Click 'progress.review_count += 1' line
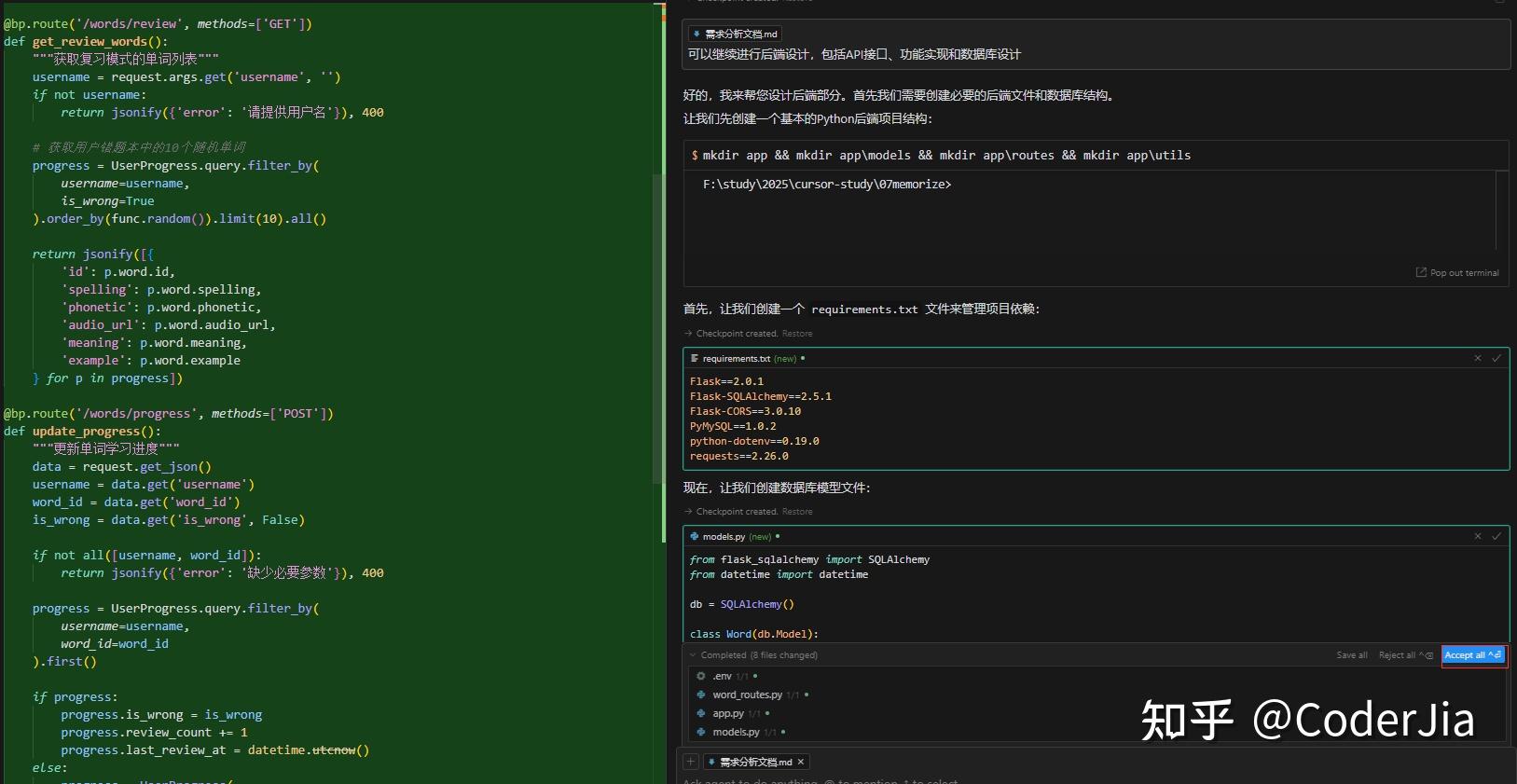Viewport: 1517px width, 784px height. 155,733
